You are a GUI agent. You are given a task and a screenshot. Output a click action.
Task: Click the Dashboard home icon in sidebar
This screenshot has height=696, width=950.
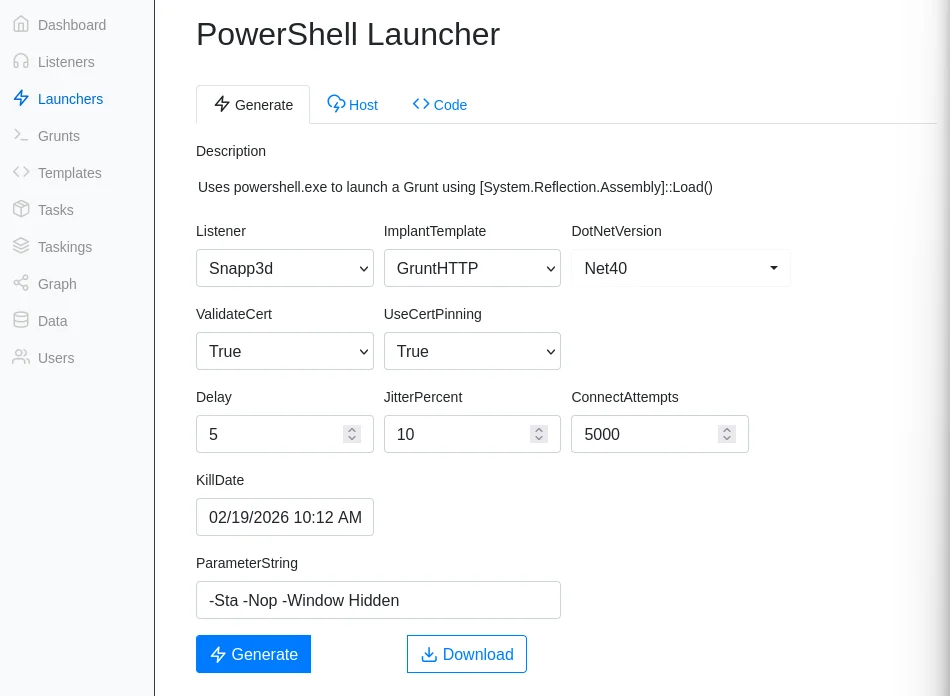[x=21, y=25]
